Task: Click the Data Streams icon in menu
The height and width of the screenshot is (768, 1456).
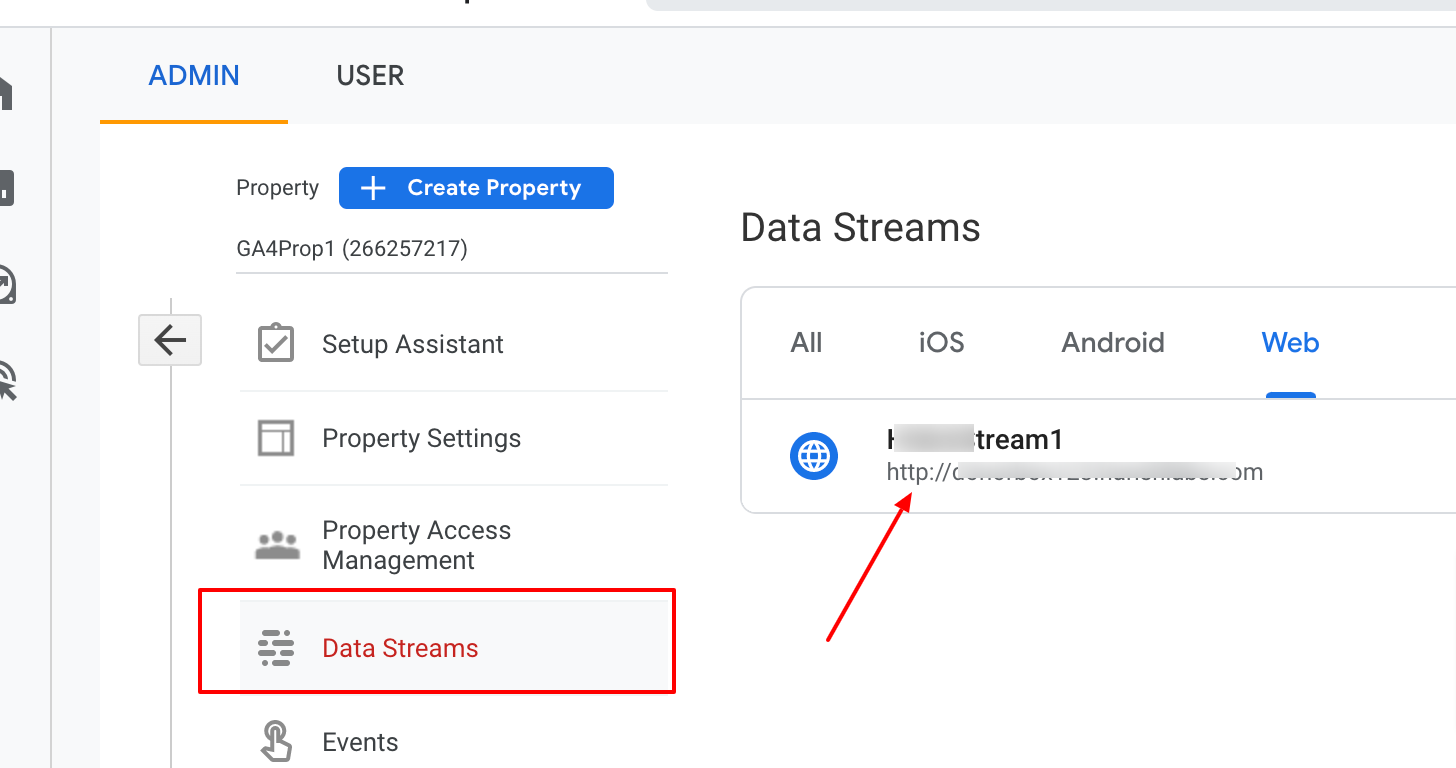Action: (275, 648)
